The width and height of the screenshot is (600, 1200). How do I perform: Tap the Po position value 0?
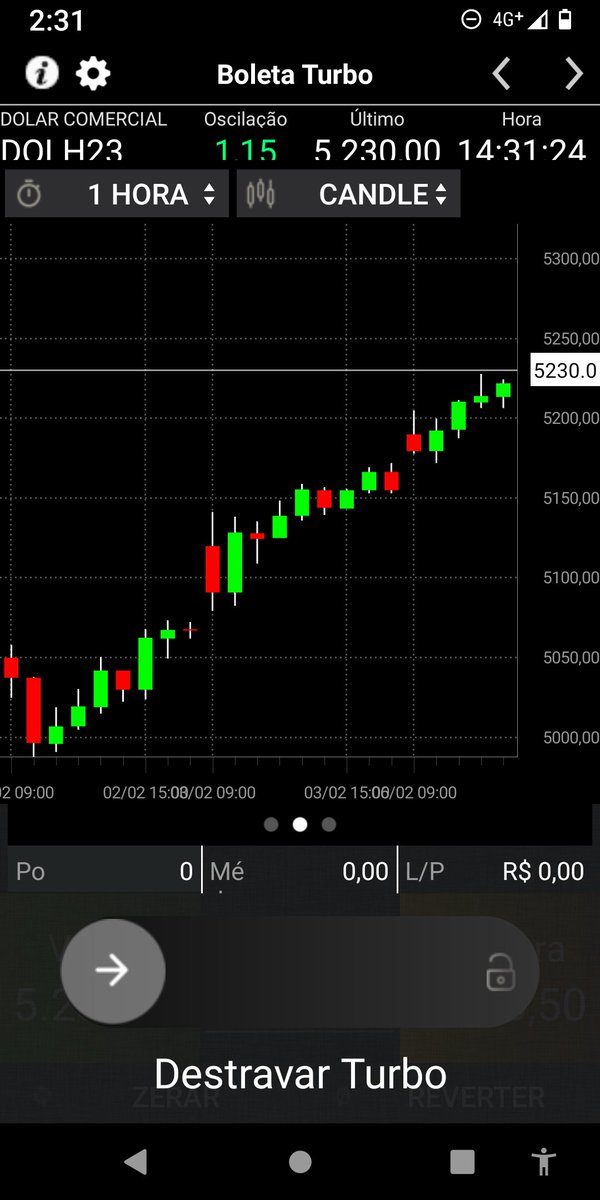click(x=186, y=872)
